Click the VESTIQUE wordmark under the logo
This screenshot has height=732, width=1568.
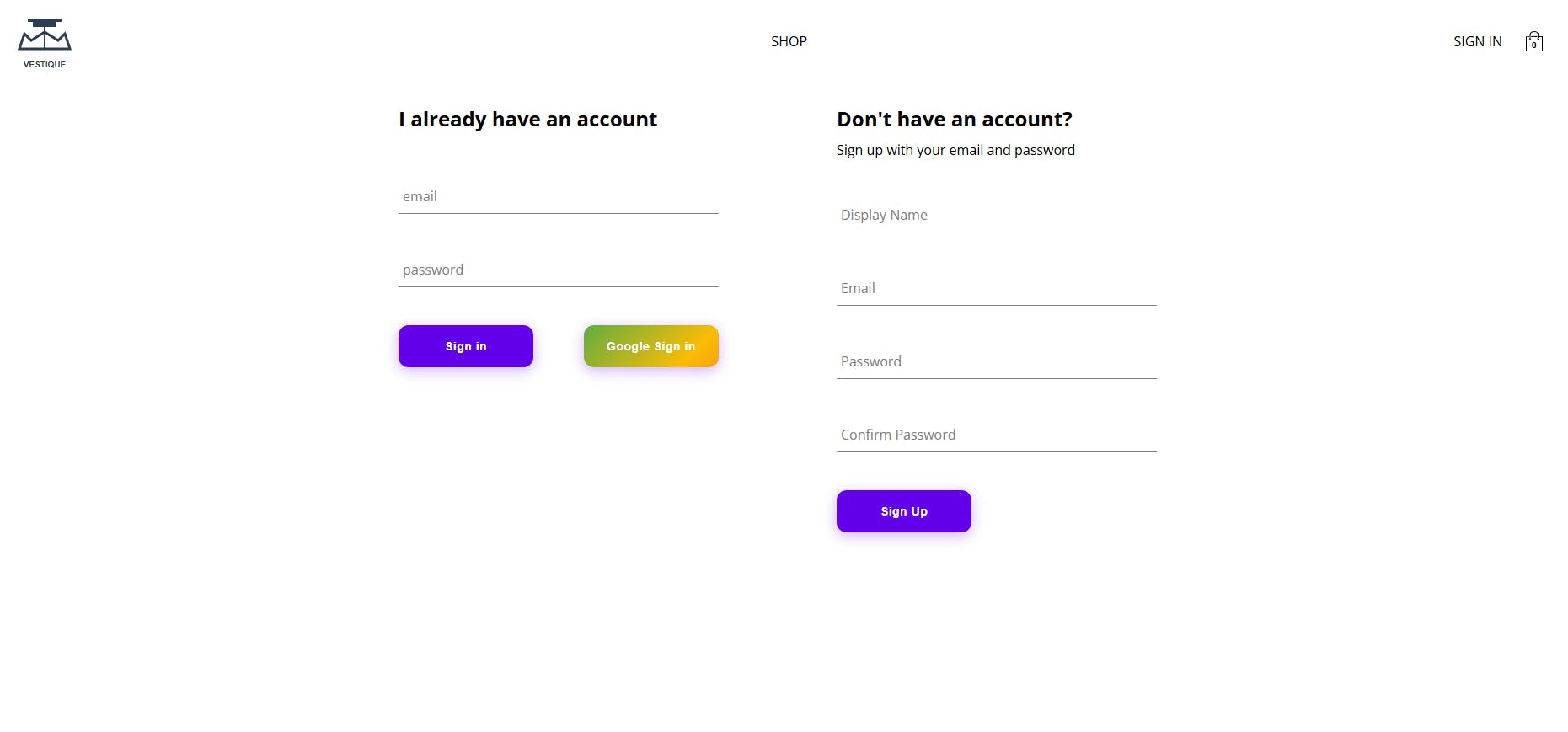click(45, 64)
